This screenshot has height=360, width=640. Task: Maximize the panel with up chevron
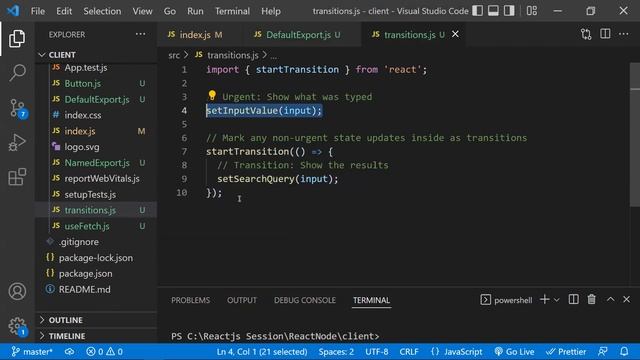pos(611,299)
